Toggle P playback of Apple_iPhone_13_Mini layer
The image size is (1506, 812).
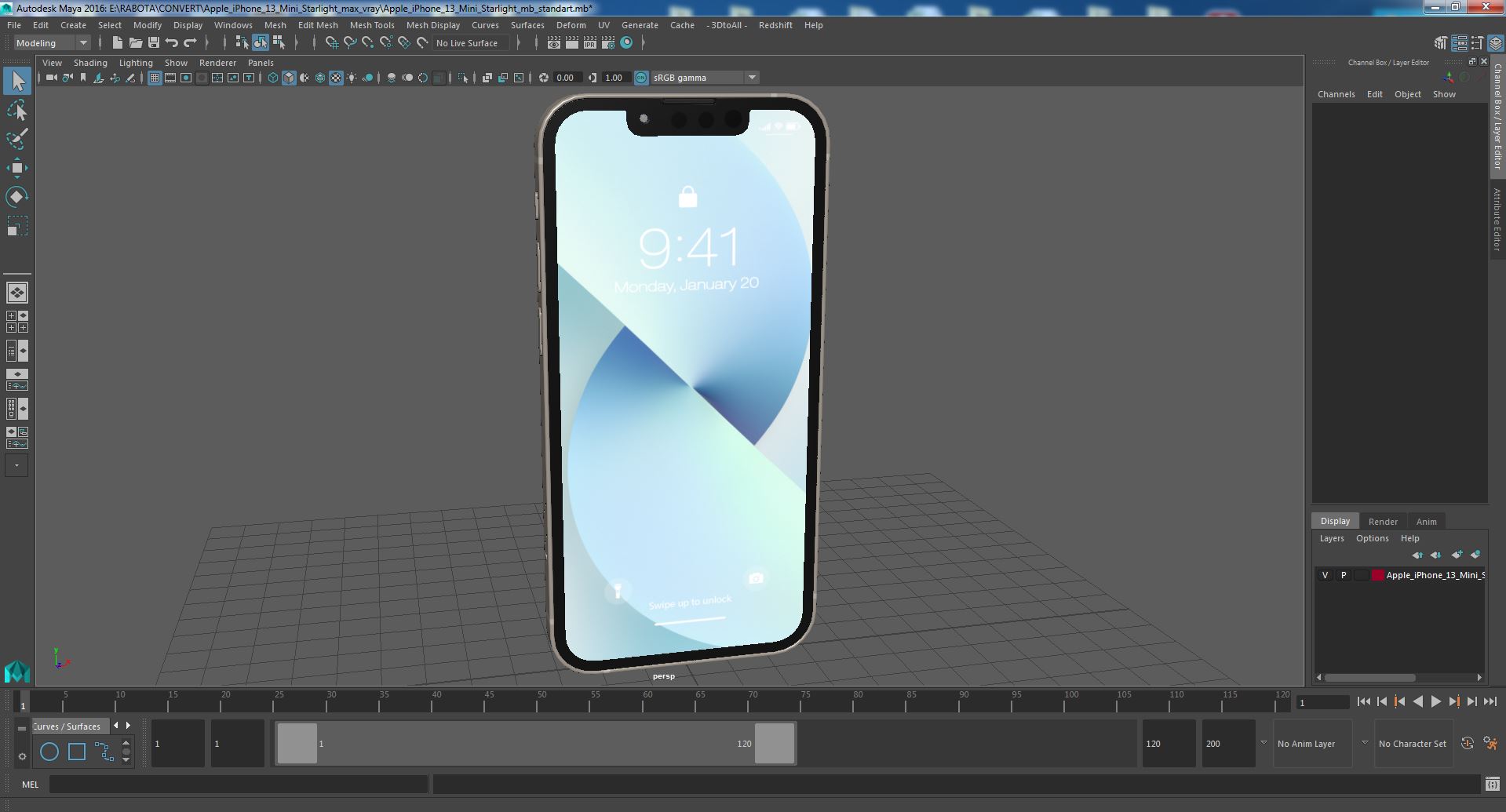[1343, 575]
